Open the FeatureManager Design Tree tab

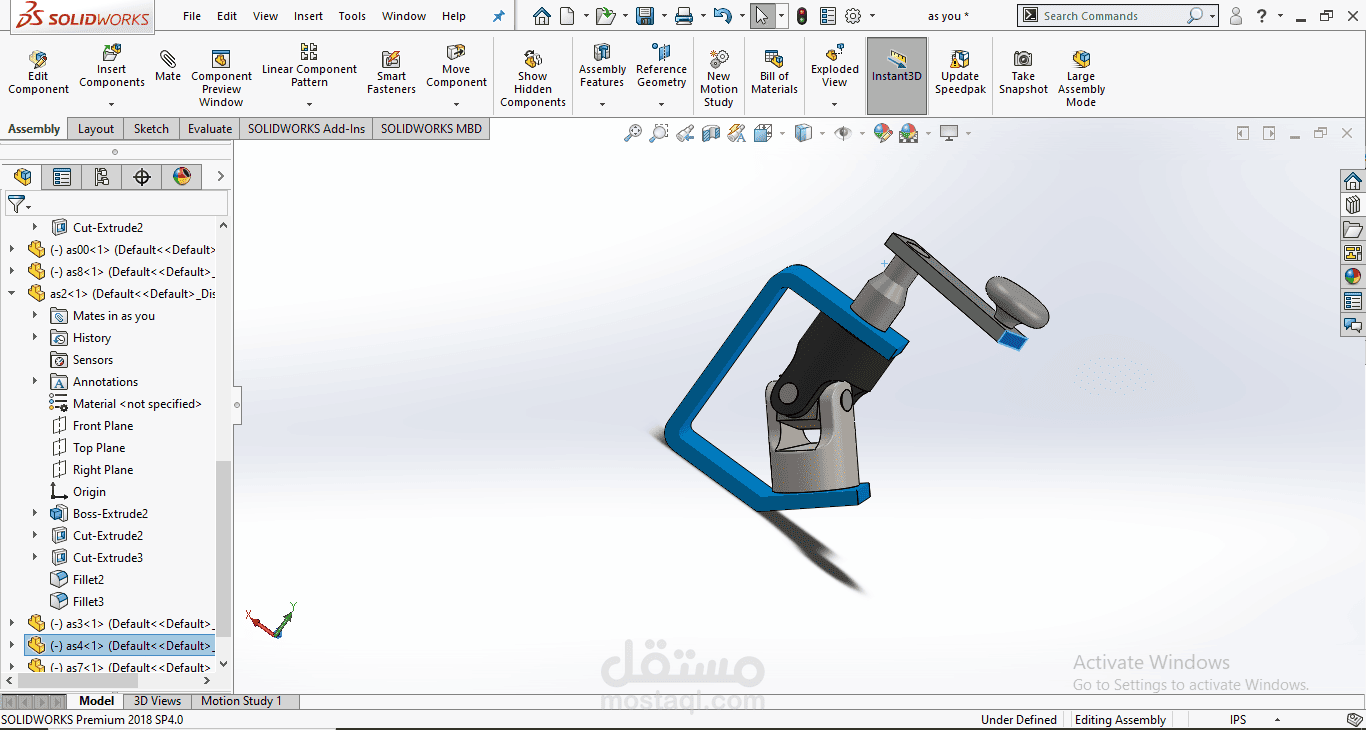(22, 177)
